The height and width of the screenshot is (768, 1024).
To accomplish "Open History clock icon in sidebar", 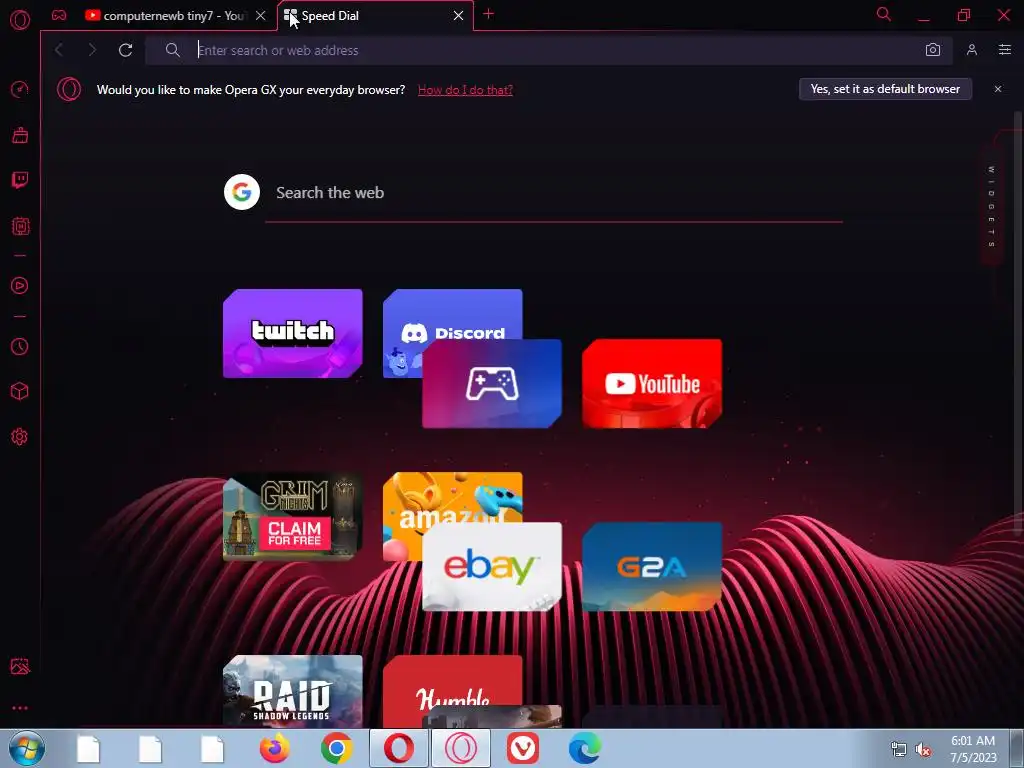I will pos(20,346).
